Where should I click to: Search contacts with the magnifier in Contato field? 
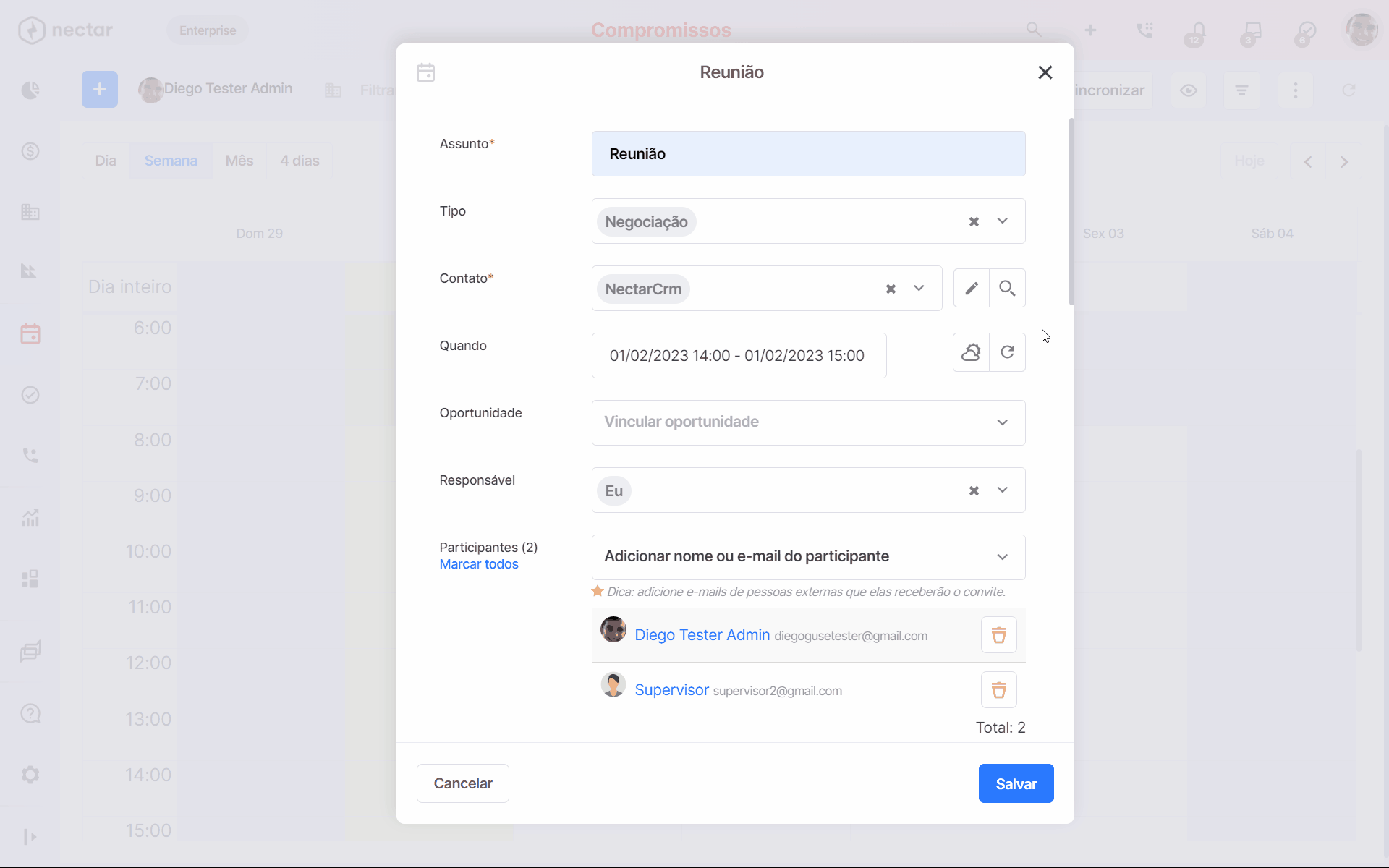pos(1007,288)
